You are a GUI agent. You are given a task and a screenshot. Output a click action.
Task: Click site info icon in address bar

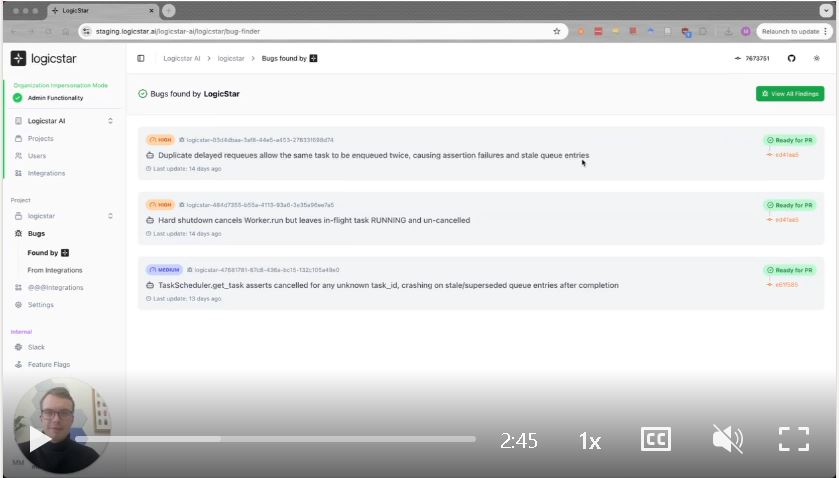(x=87, y=32)
